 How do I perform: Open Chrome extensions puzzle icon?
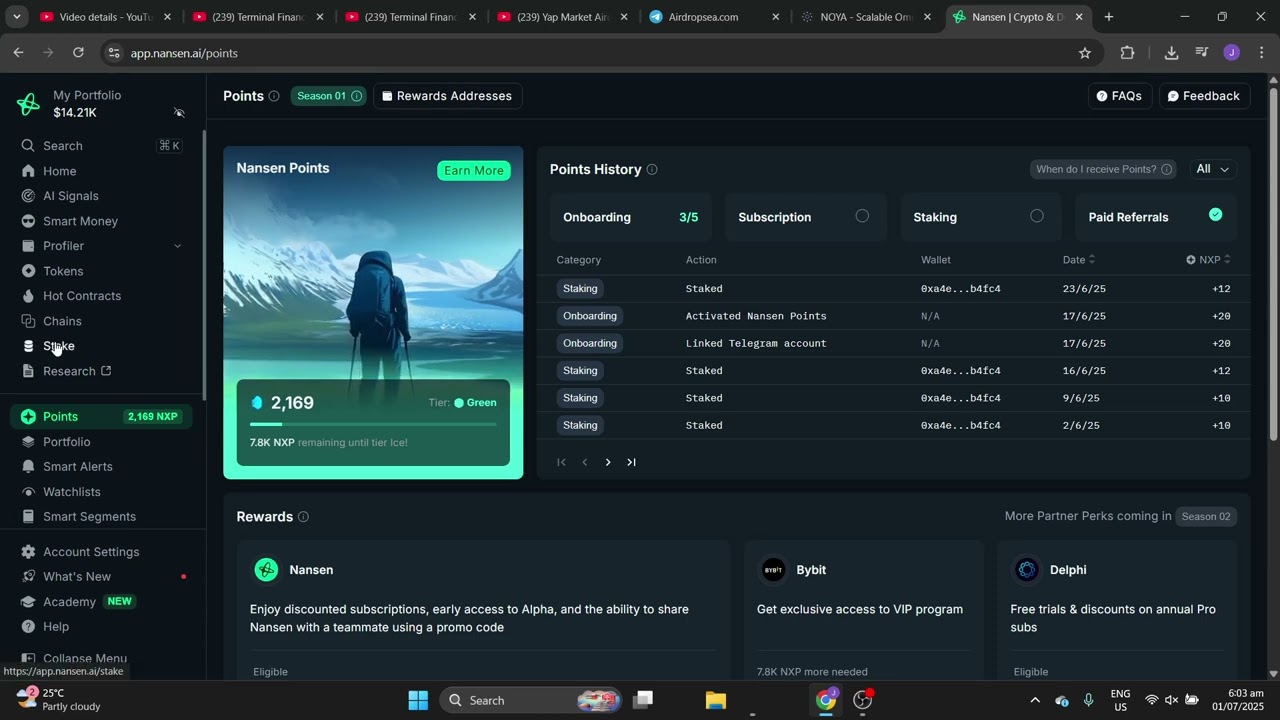[1127, 53]
